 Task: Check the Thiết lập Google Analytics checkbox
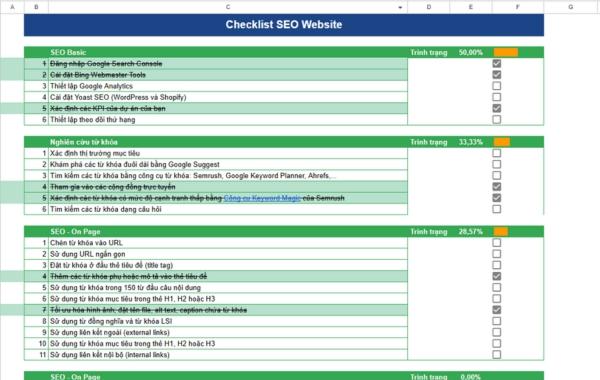click(x=497, y=86)
